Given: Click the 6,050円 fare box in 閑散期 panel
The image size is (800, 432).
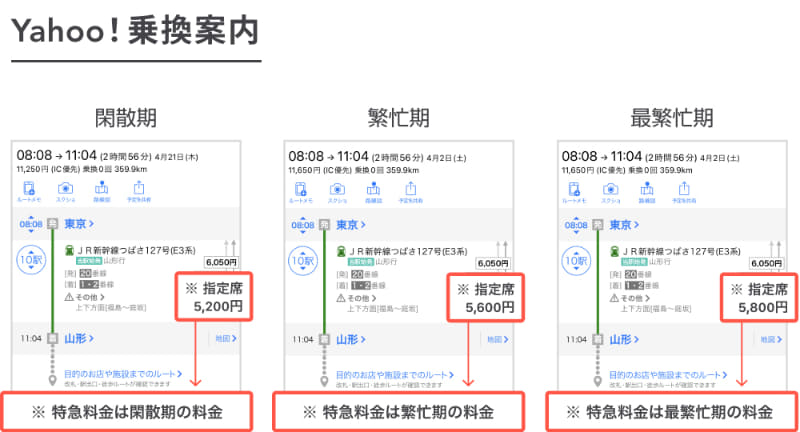Looking at the screenshot, I should (221, 262).
